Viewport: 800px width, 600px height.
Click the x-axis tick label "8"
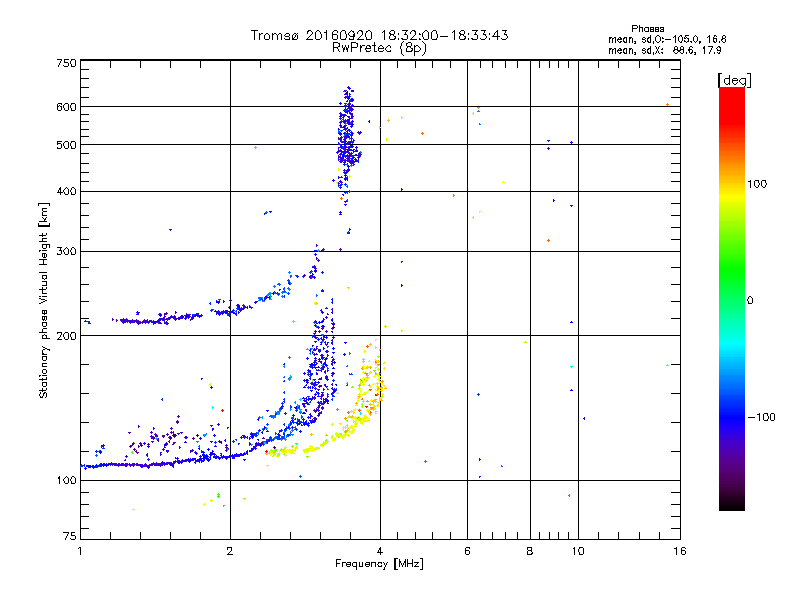(530, 551)
